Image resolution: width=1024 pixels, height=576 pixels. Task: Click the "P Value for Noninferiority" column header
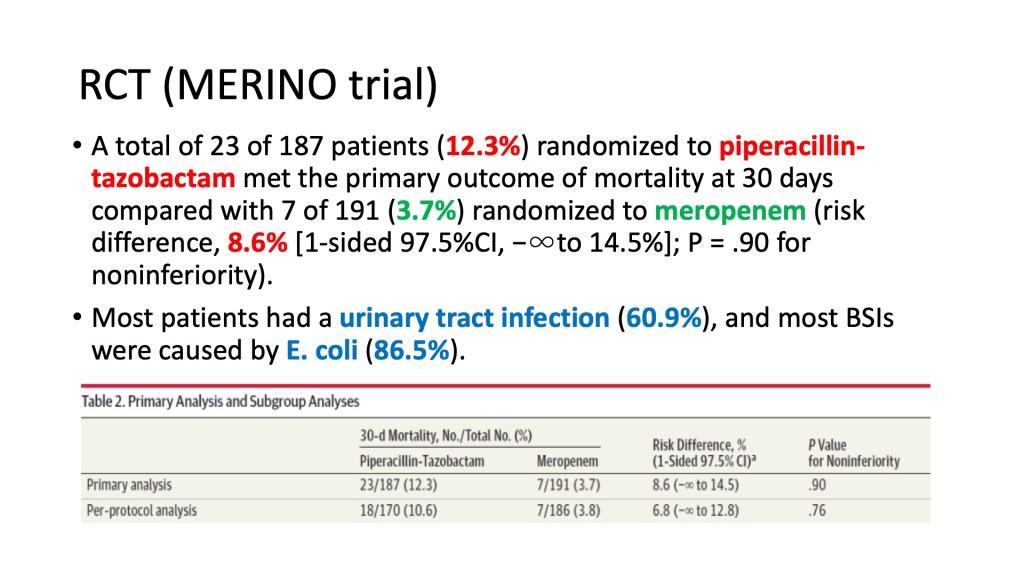[x=853, y=452]
